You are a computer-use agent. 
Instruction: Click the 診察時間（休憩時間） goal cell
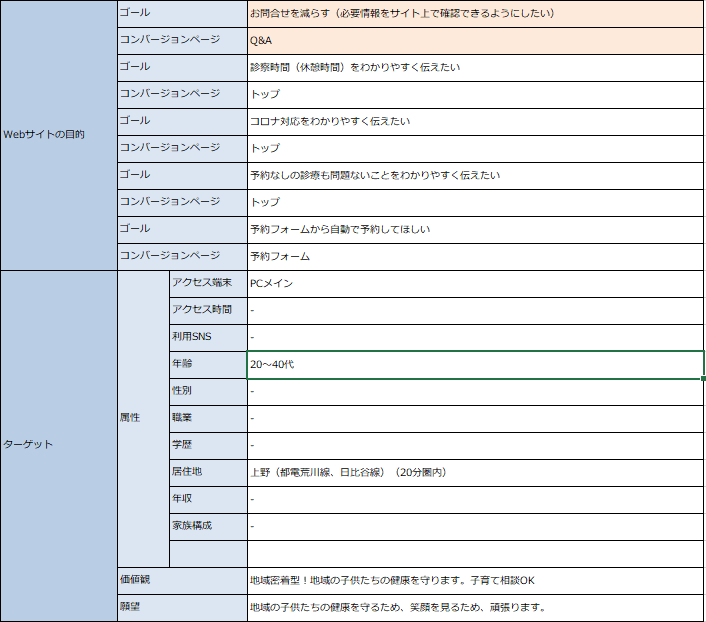(475, 68)
